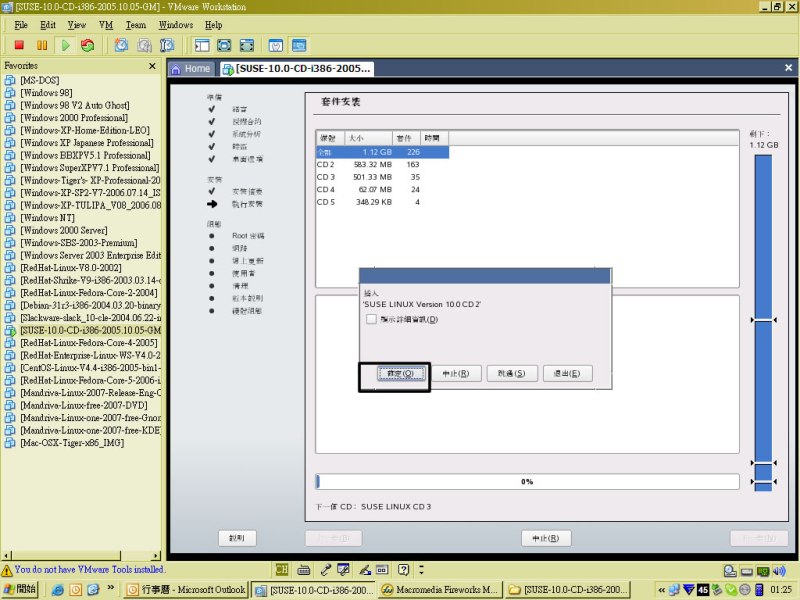Image resolution: width=800 pixels, height=600 pixels.
Task: Open the Edit menu
Action: tap(48, 25)
